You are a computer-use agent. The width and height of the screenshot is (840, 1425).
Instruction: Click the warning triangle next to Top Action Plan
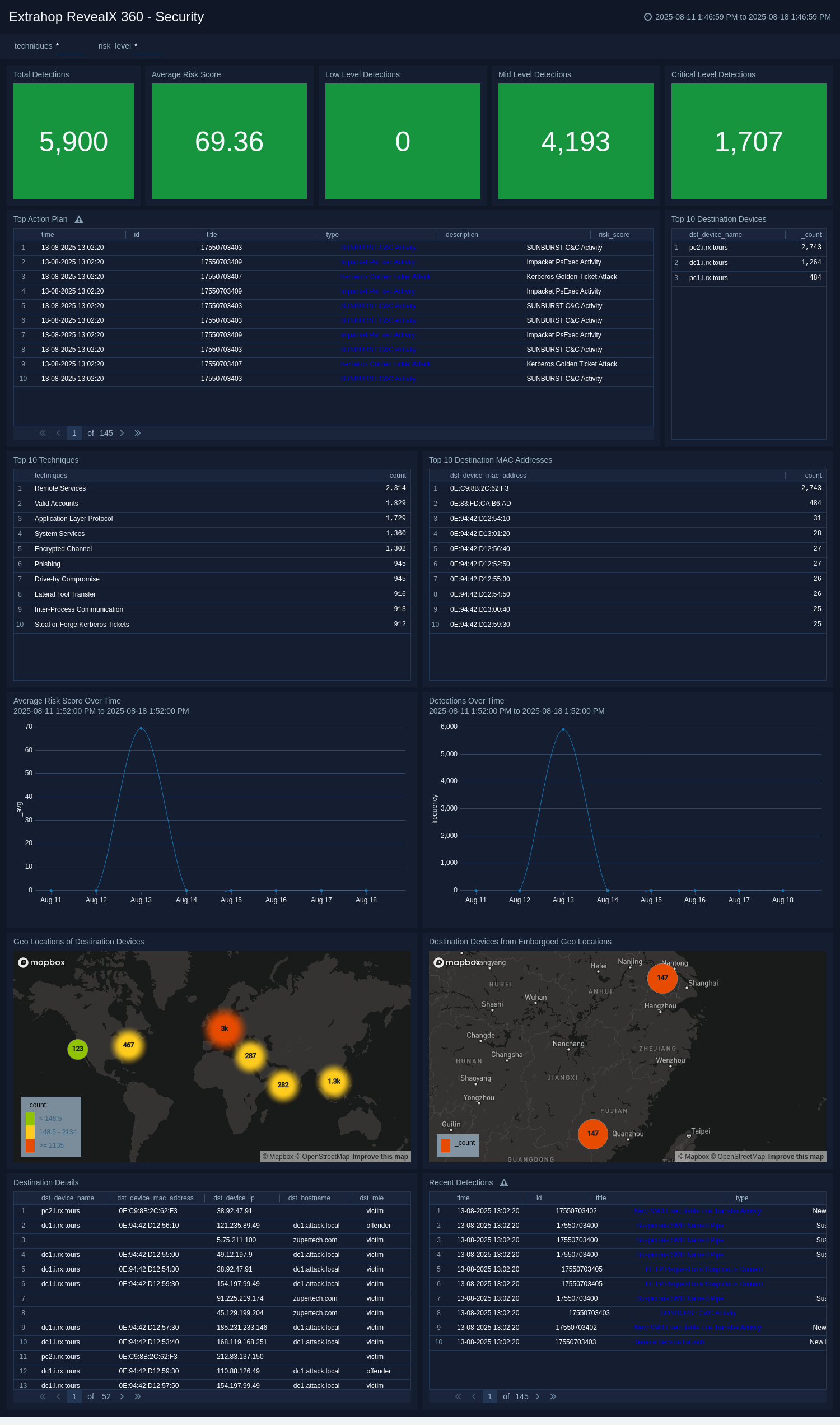(80, 219)
